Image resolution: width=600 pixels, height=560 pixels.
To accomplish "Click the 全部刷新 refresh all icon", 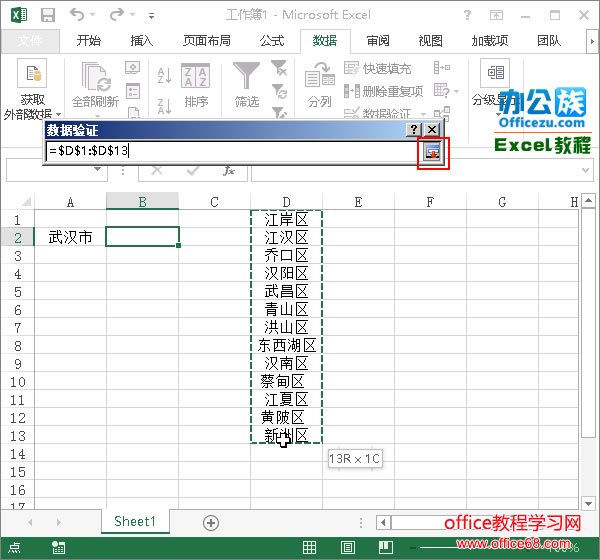I will (x=96, y=76).
